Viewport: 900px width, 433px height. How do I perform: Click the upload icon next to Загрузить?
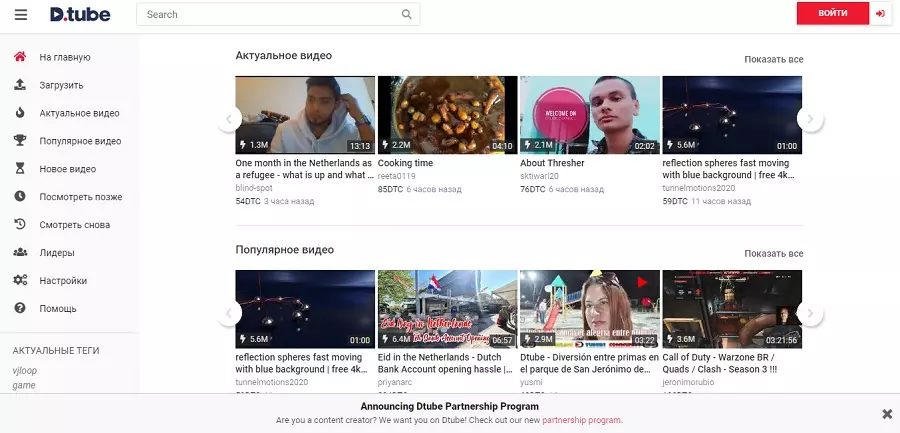[x=20, y=85]
